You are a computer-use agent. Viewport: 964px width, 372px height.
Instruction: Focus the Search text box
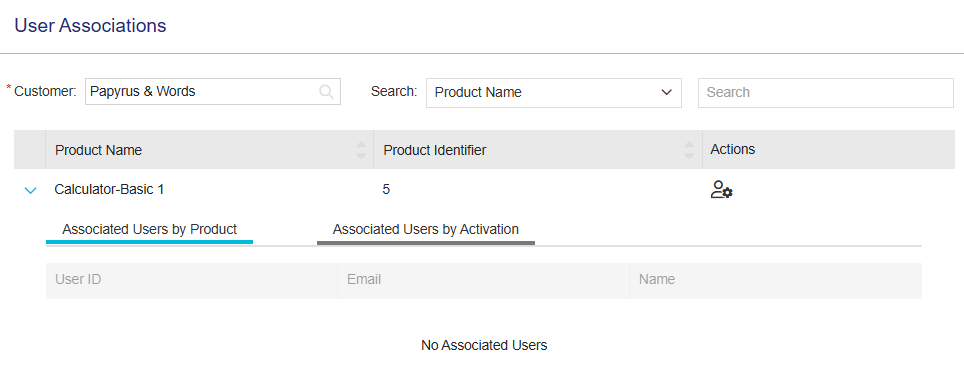[x=826, y=93]
